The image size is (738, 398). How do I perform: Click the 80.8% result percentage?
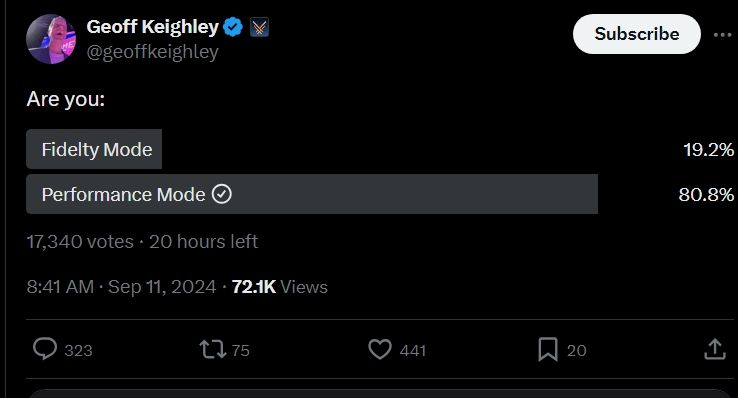[x=706, y=194]
